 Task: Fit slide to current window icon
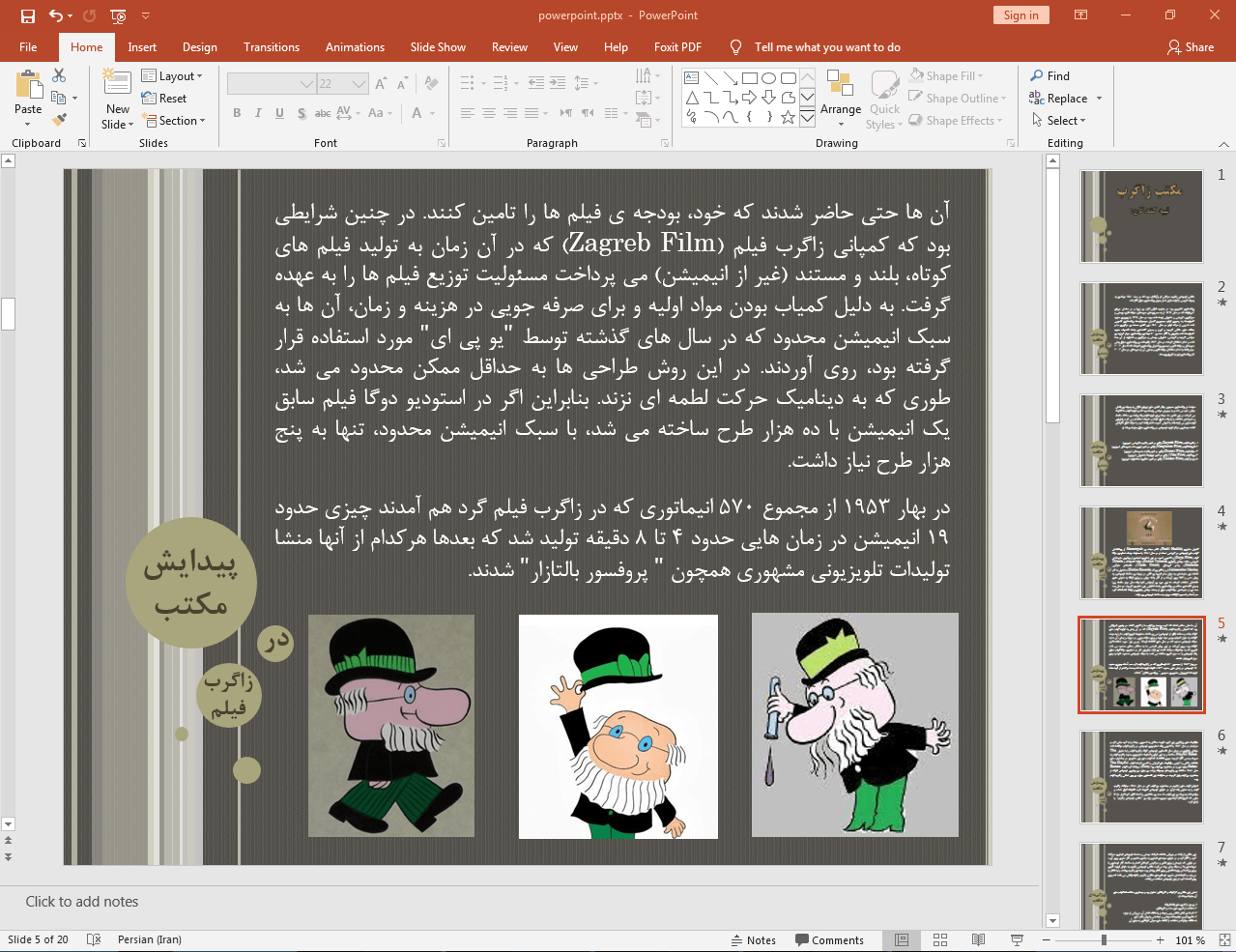[x=1224, y=939]
